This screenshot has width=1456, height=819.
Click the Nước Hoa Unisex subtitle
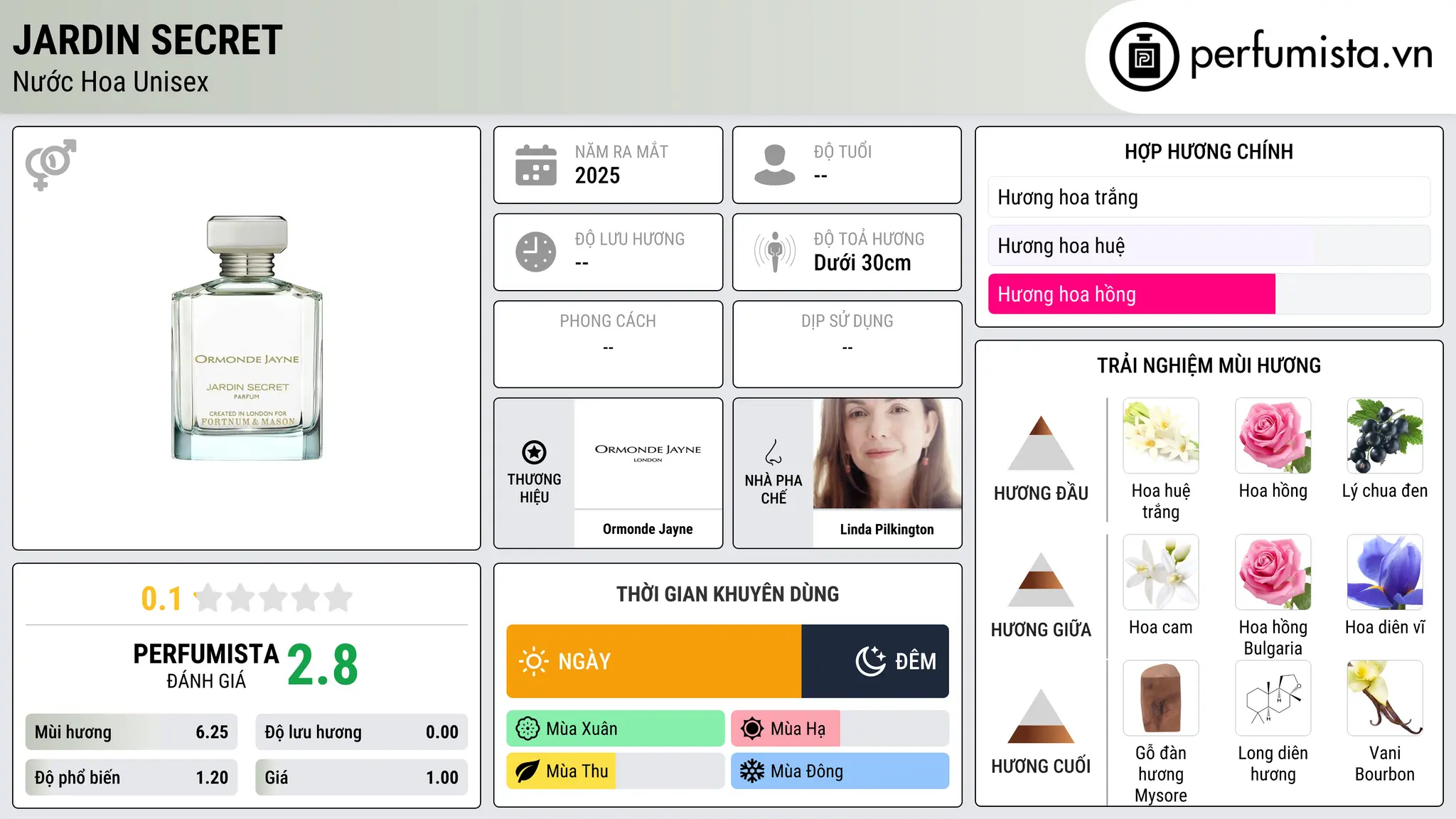[111, 82]
